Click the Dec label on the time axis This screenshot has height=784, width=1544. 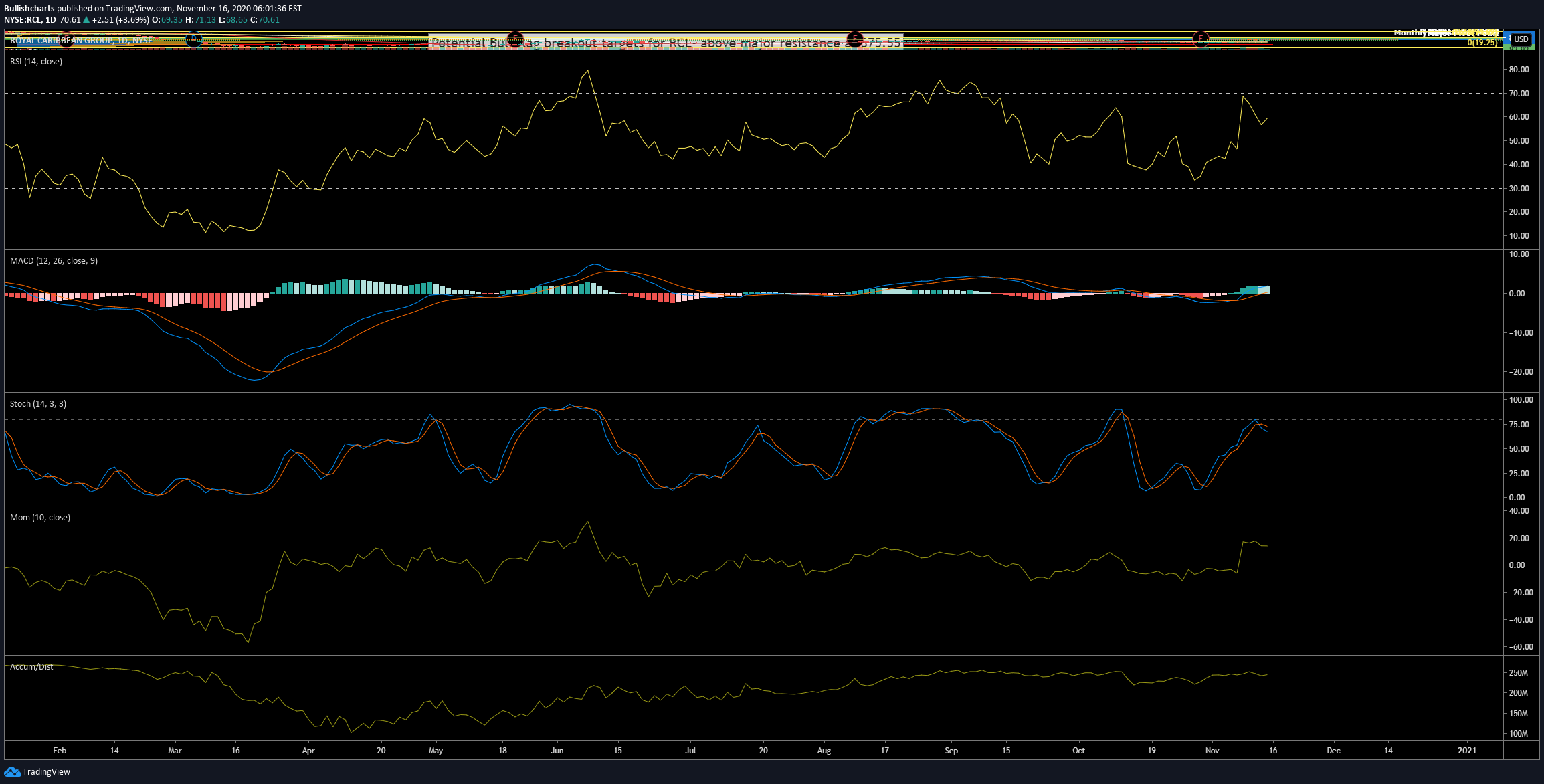click(x=1333, y=751)
